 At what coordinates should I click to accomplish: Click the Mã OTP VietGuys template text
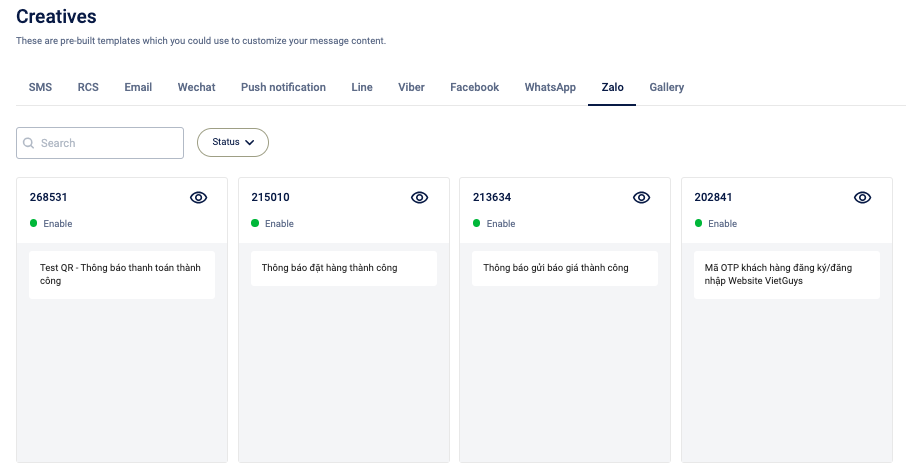[778, 274]
